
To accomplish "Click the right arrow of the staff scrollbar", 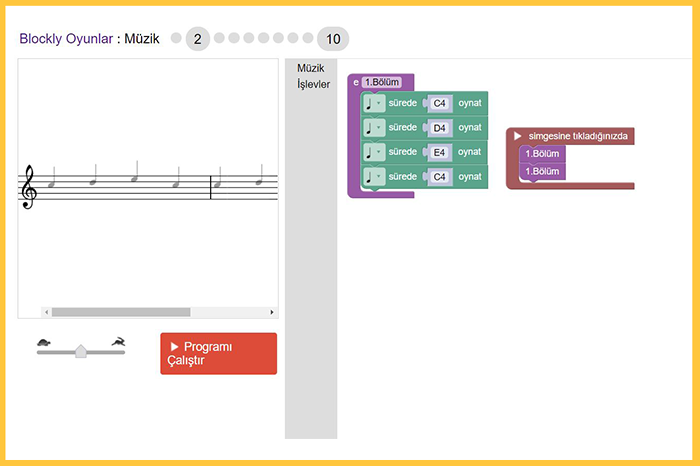I will [271, 312].
